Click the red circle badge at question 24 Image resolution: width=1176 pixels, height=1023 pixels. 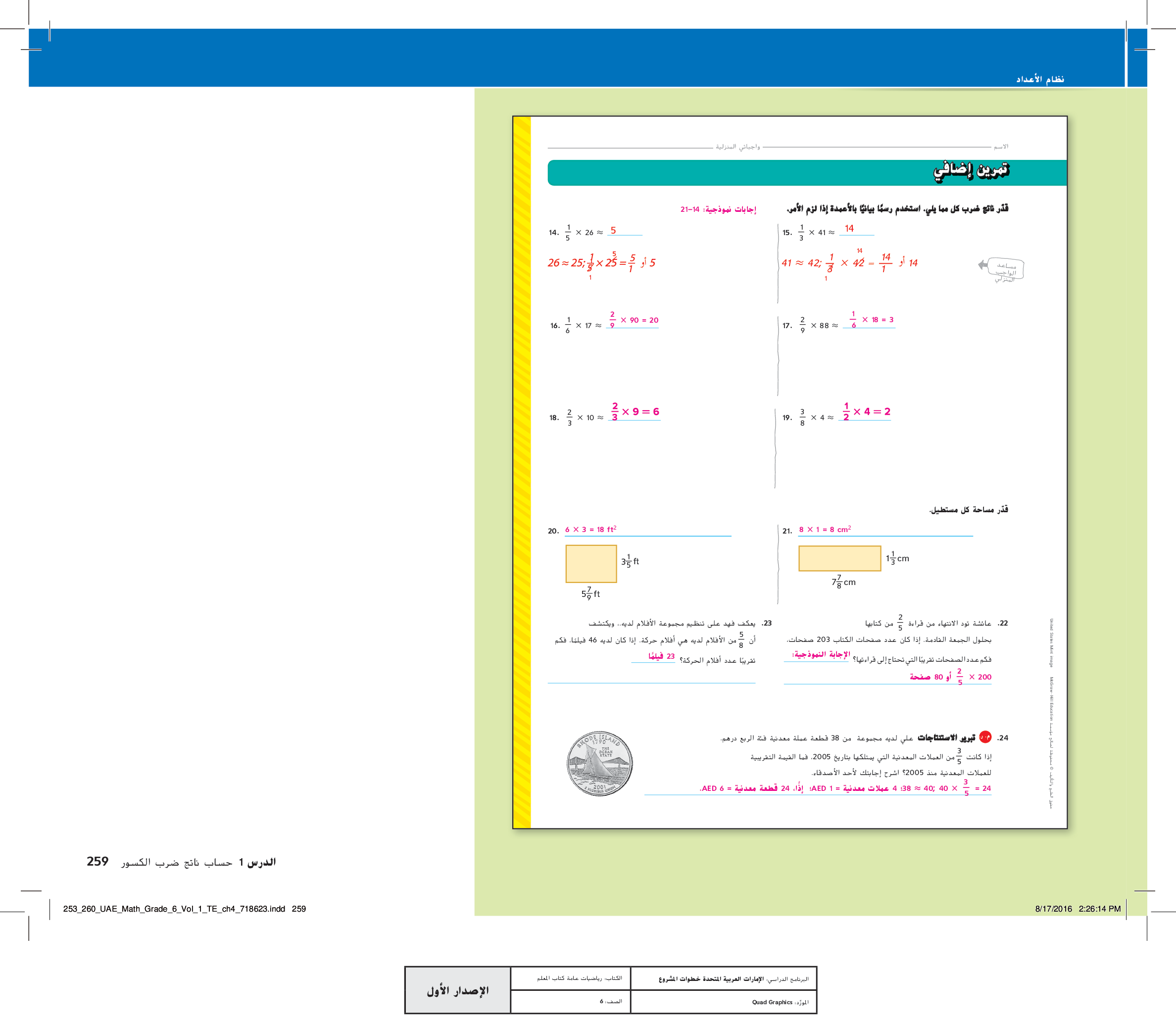pos(985,737)
